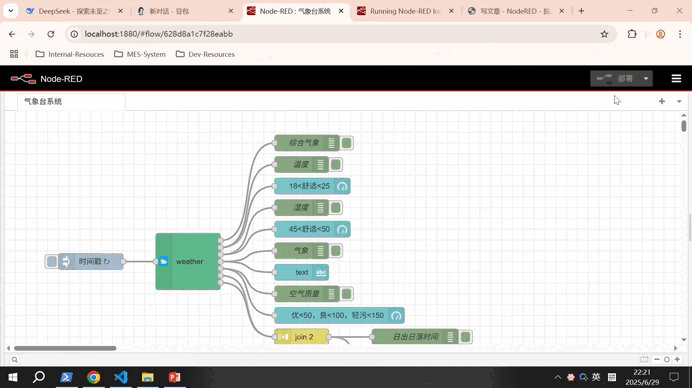Go back in browser history

(x=12, y=34)
